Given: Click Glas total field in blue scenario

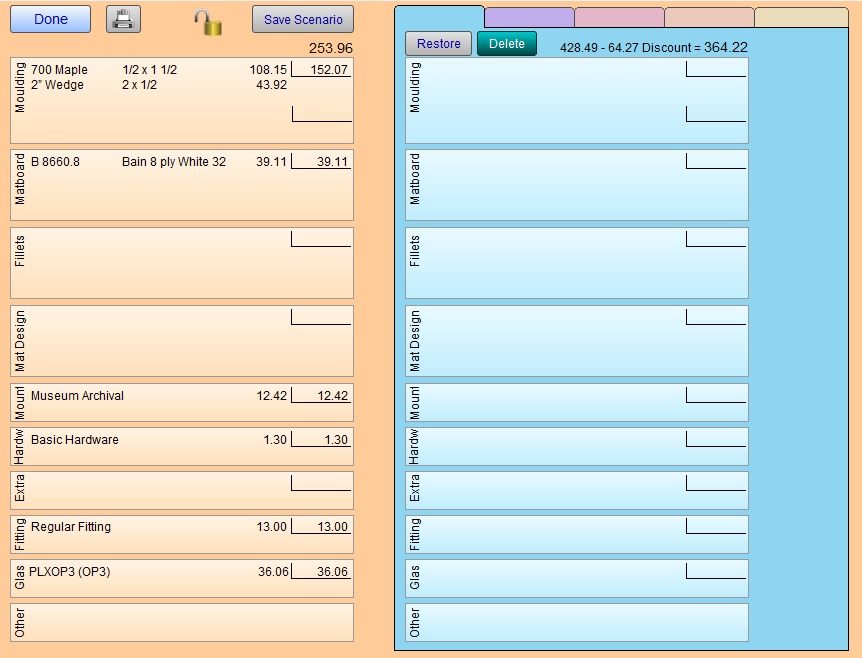Looking at the screenshot, I should pyautogui.click(x=716, y=571).
